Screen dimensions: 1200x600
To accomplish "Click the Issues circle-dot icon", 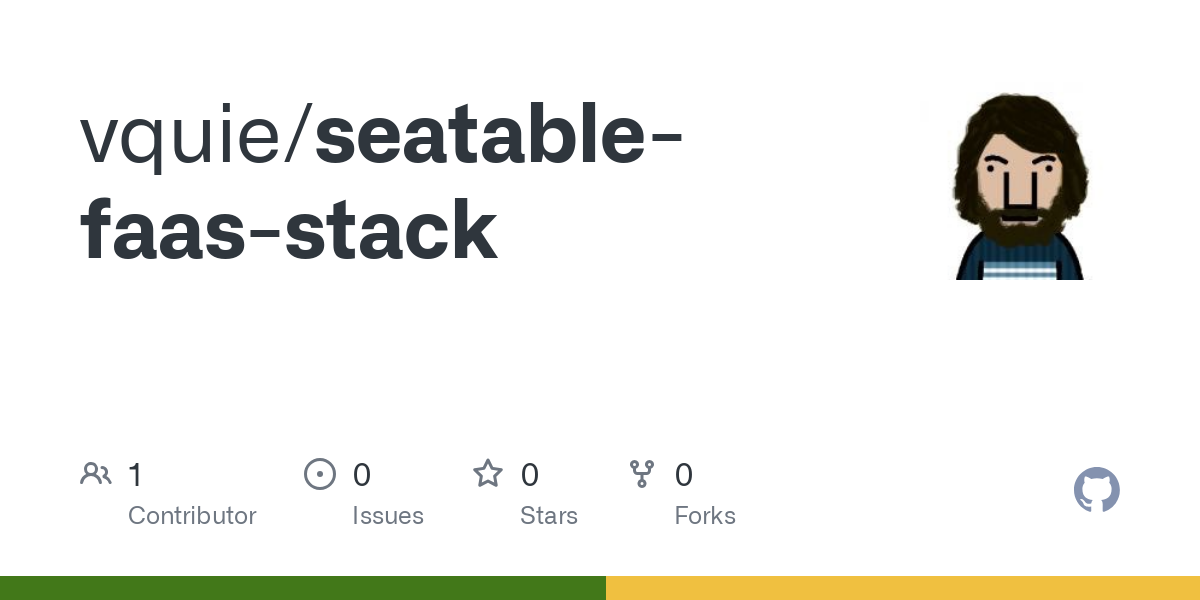I will (x=319, y=474).
